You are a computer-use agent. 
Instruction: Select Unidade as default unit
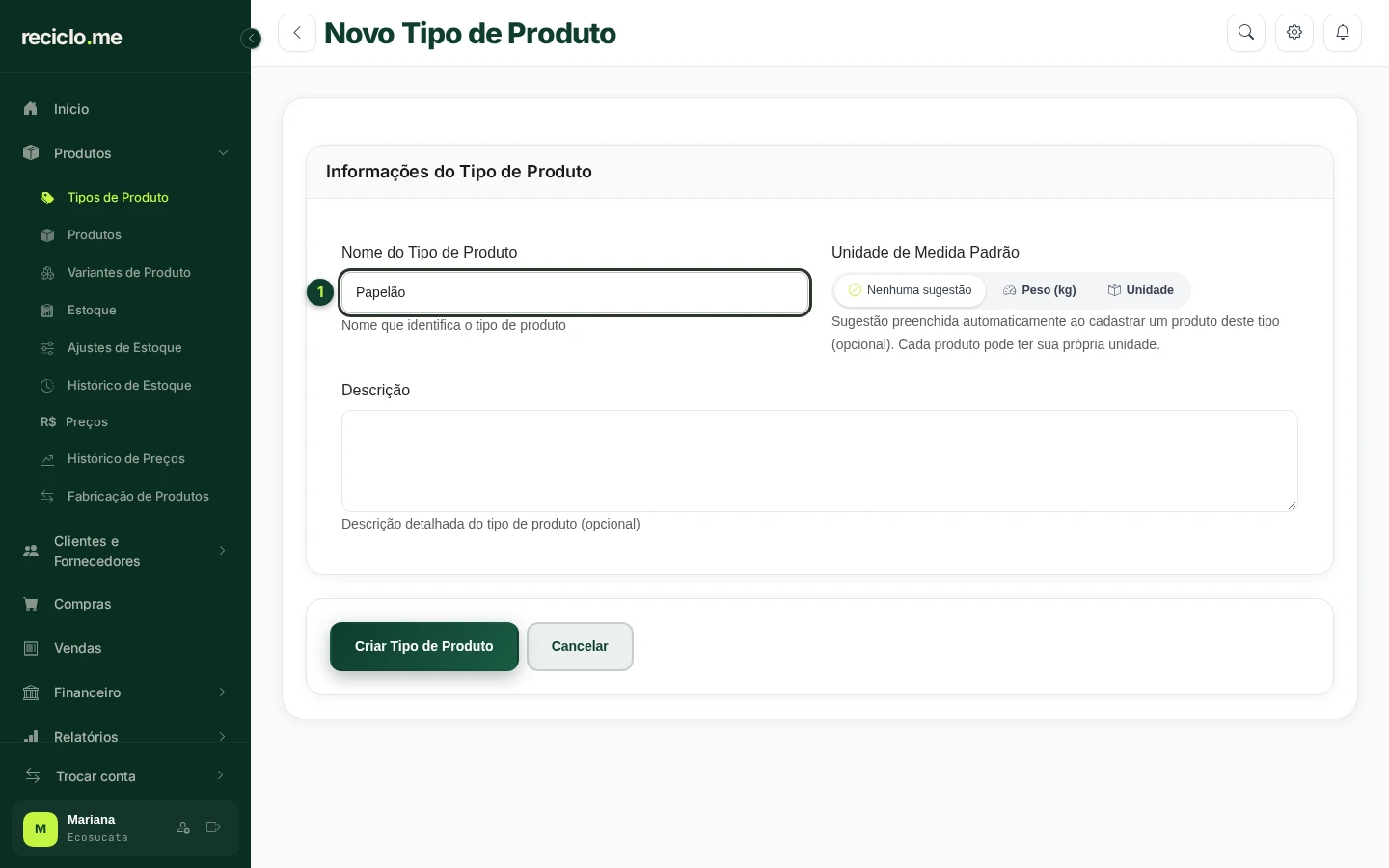(1141, 290)
